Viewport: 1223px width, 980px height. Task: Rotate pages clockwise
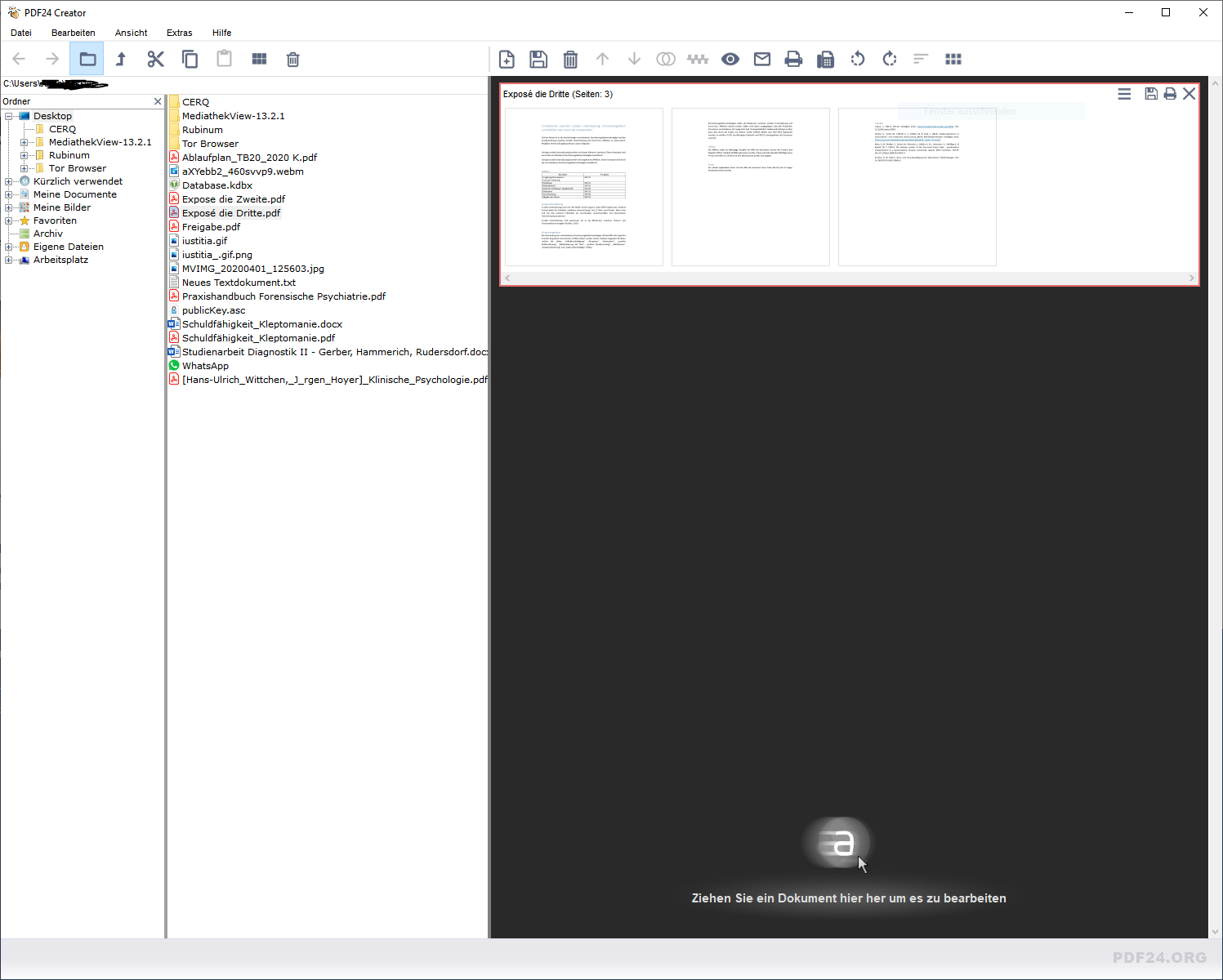click(x=890, y=59)
